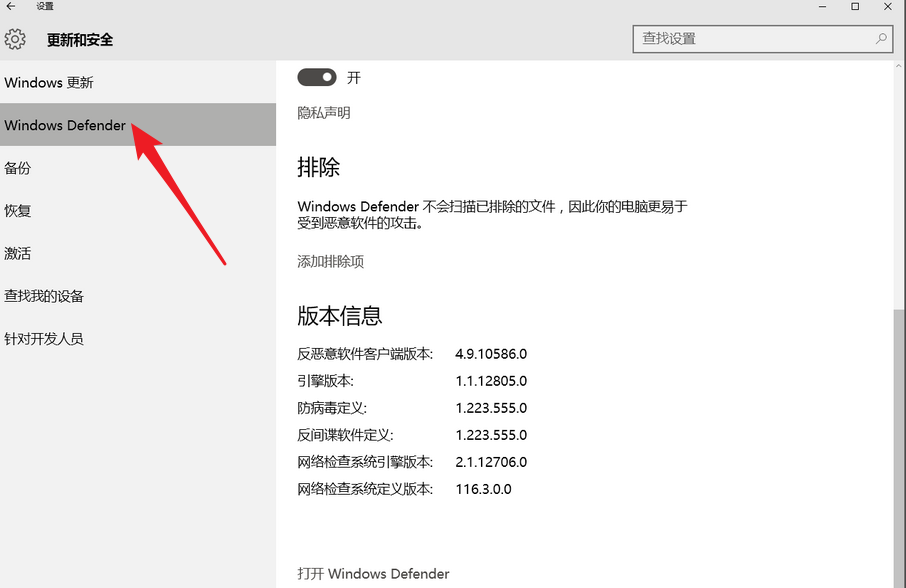Click value 116.3.0.0
This screenshot has height=588, width=906.
(x=484, y=489)
